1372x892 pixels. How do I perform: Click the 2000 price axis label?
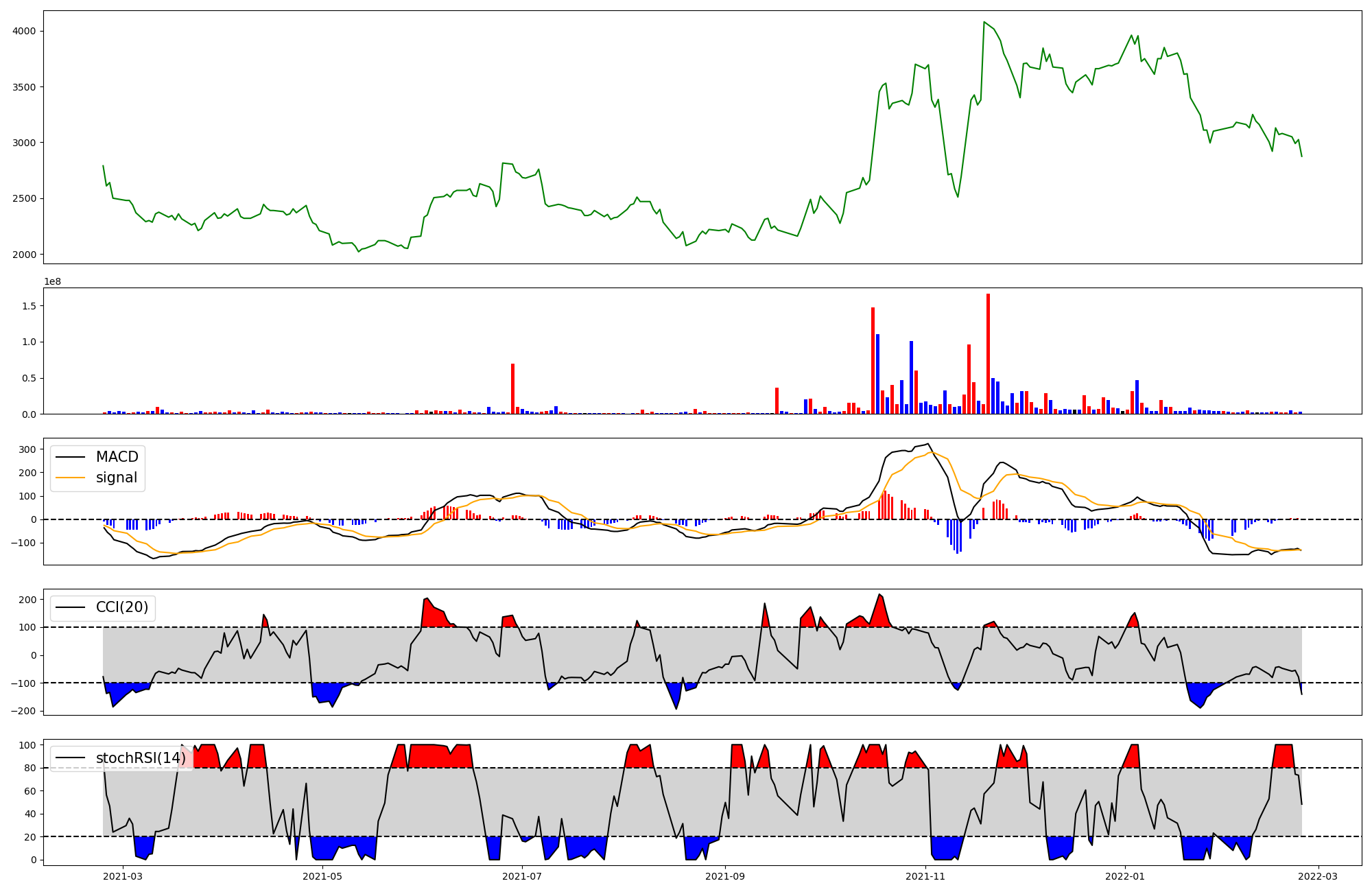(x=23, y=255)
